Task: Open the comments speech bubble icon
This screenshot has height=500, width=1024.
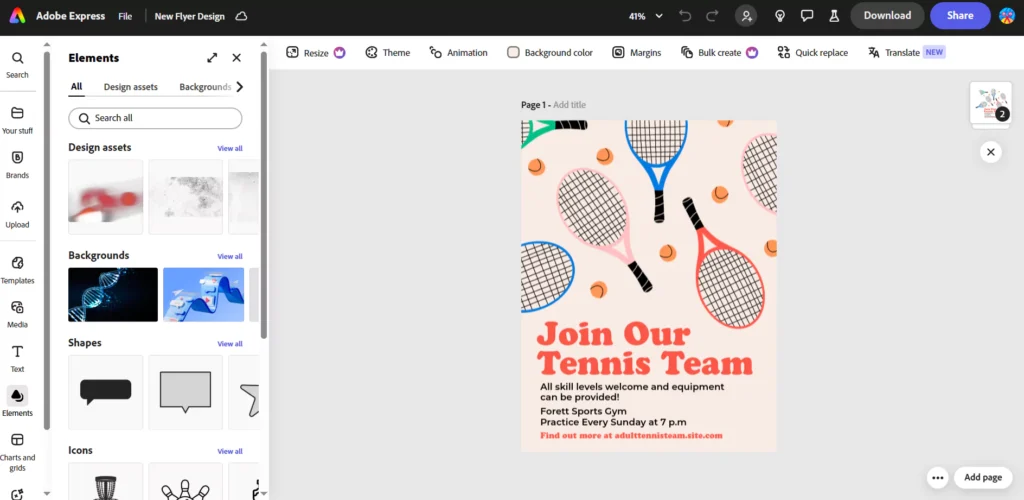Action: [807, 16]
